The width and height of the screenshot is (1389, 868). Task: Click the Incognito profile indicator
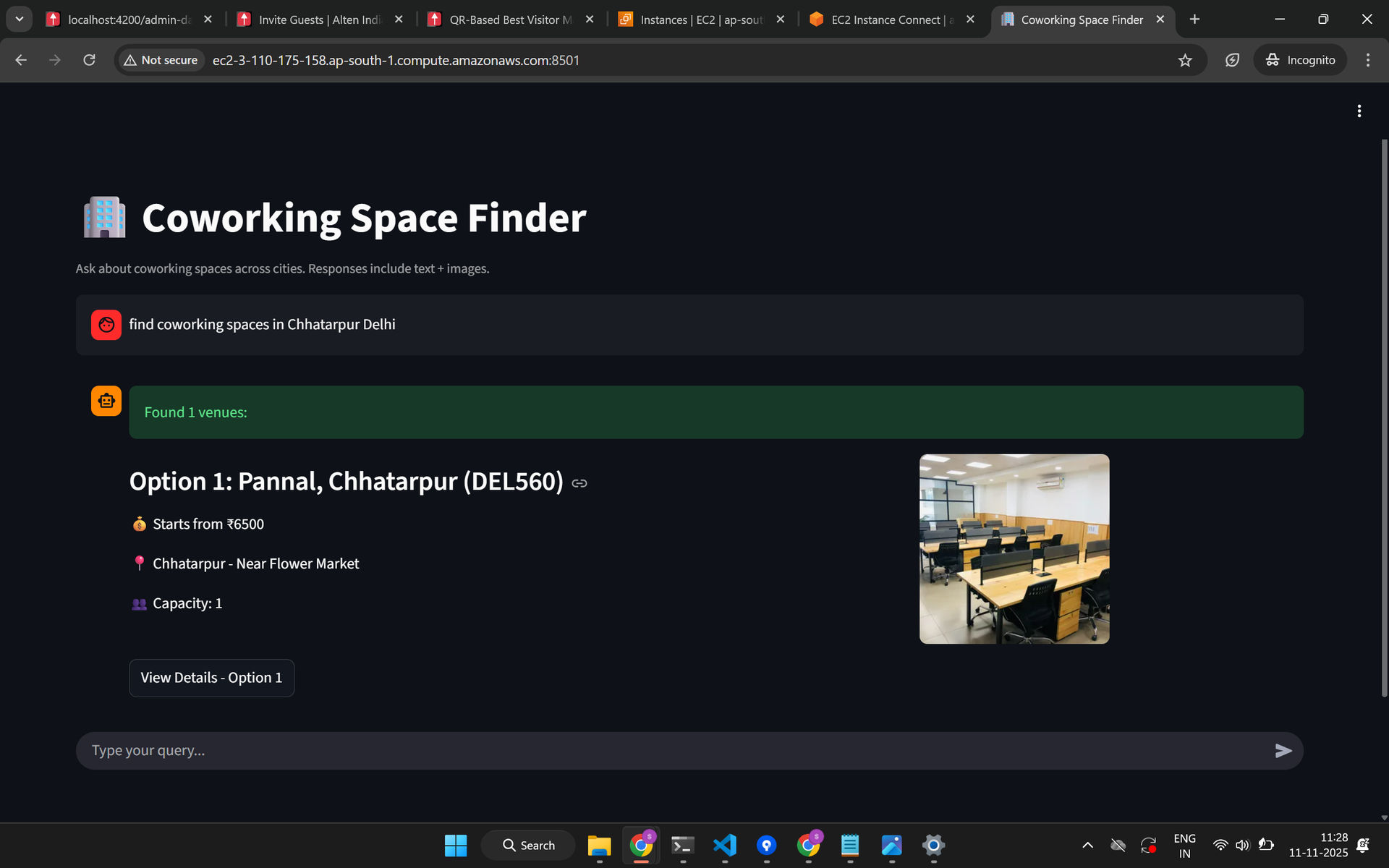click(x=1300, y=60)
